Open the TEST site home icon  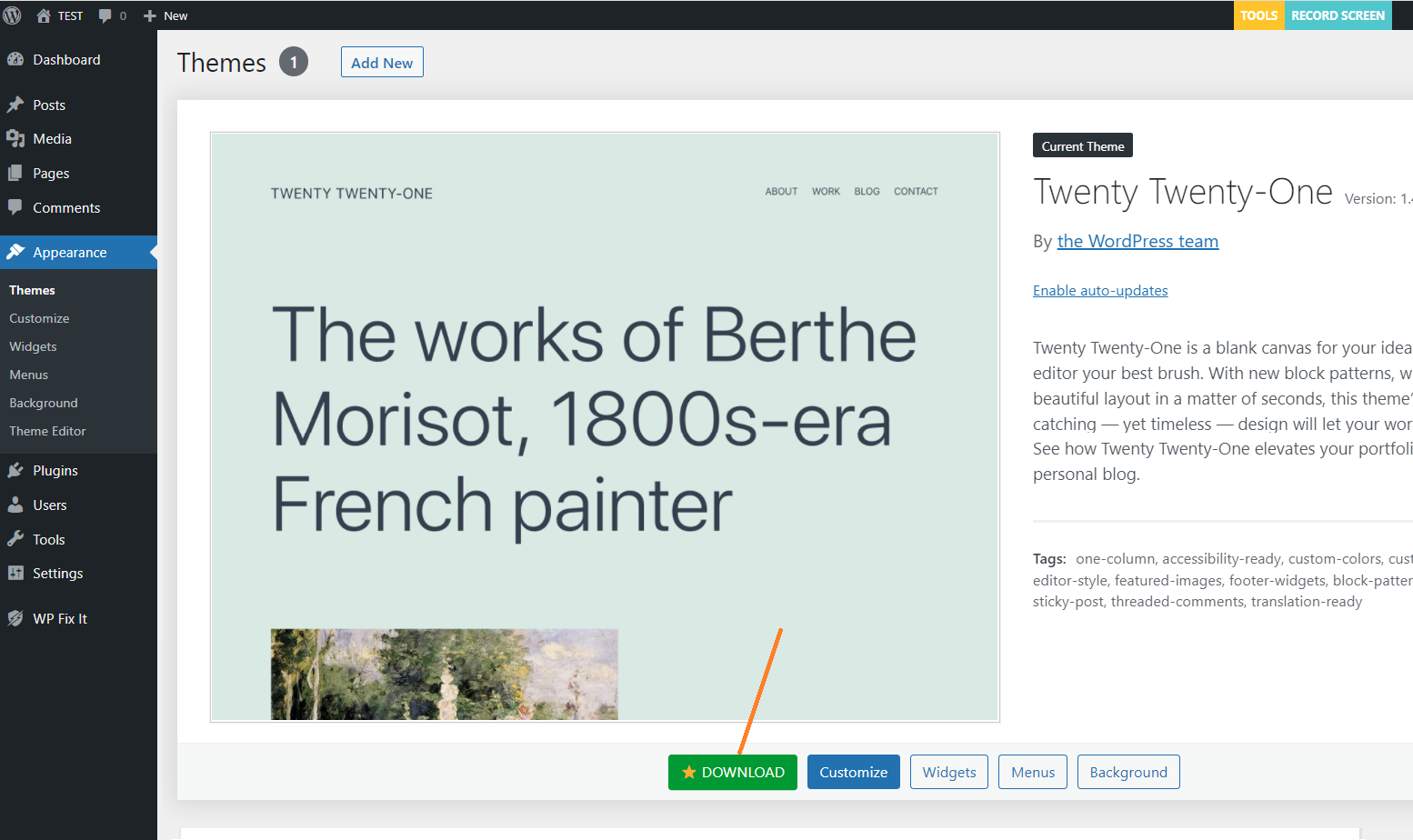point(43,15)
